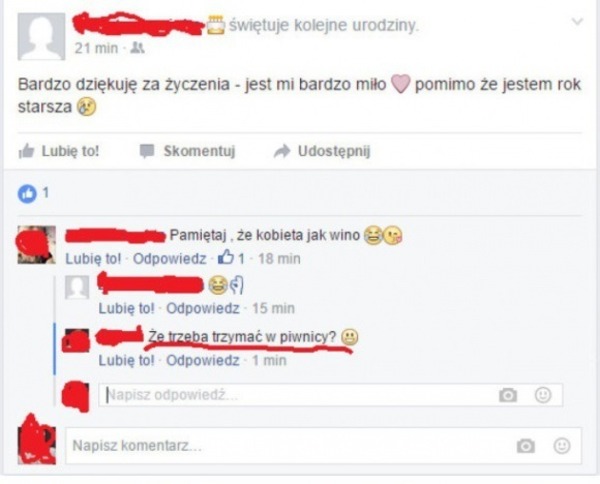Click the friends audience icon next to 21 min

tap(137, 48)
